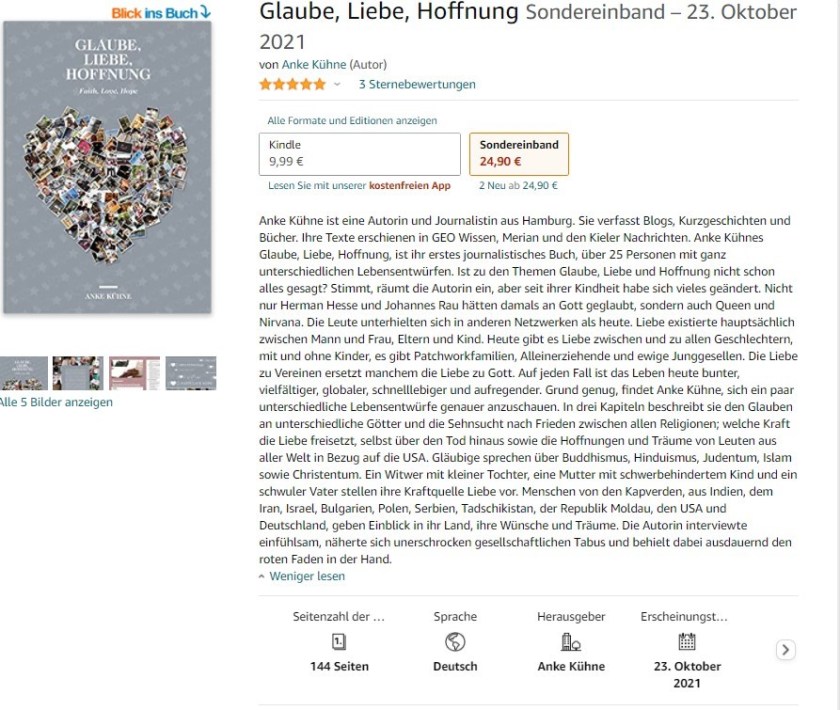Select the second book preview thumbnail
The width and height of the screenshot is (840, 710).
pyautogui.click(x=78, y=373)
